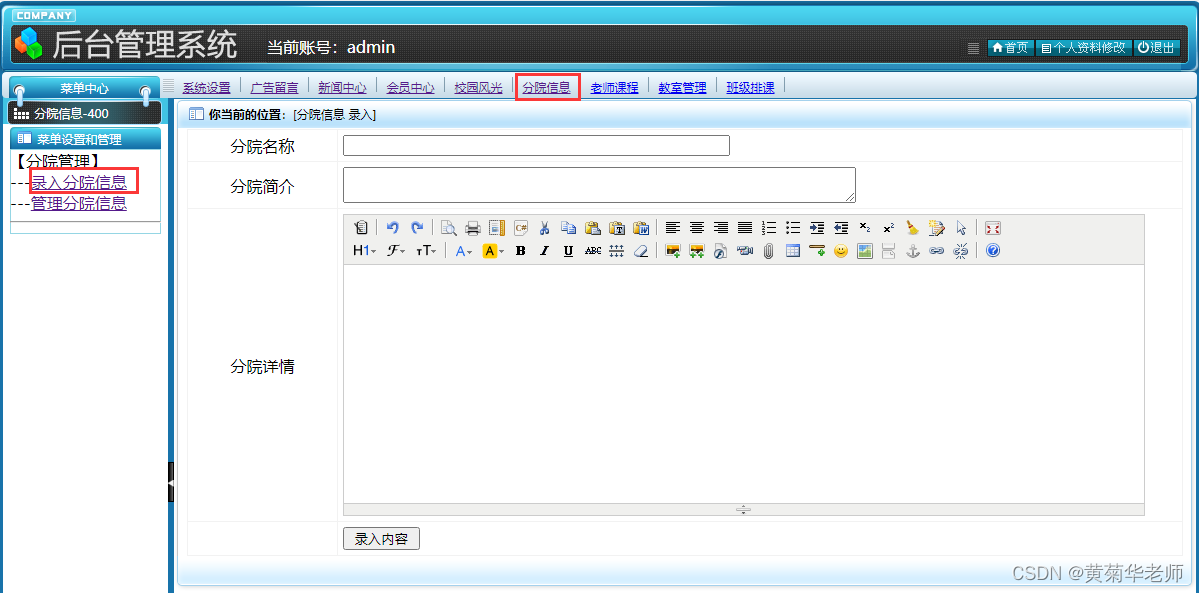Screen dimensions: 1199x593
Task: Attach file with paperclip icon
Action: point(768,251)
